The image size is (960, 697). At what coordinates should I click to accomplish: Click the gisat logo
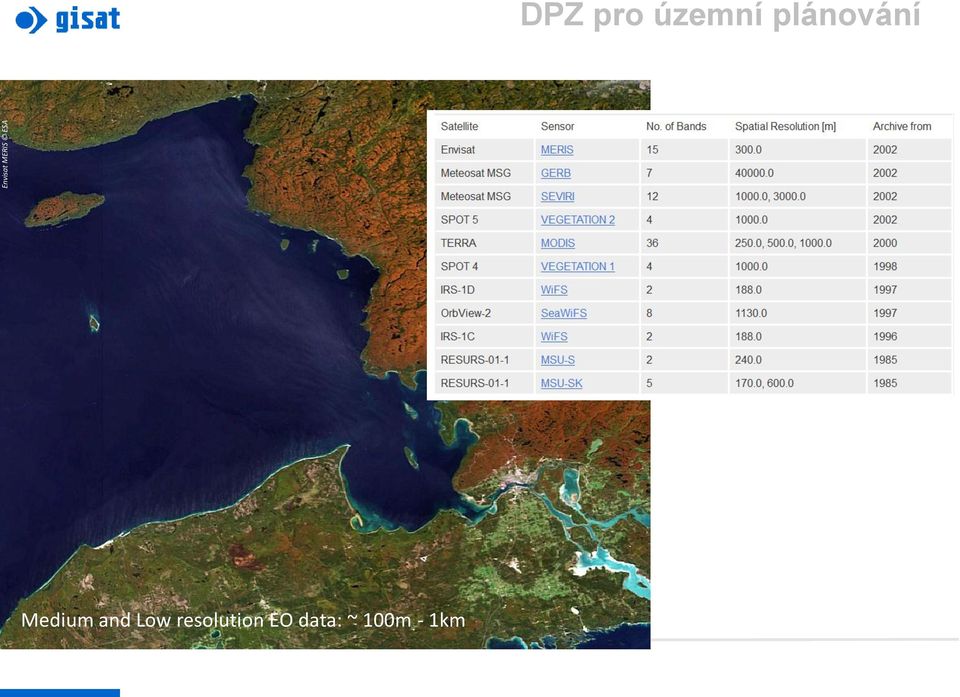click(x=68, y=19)
